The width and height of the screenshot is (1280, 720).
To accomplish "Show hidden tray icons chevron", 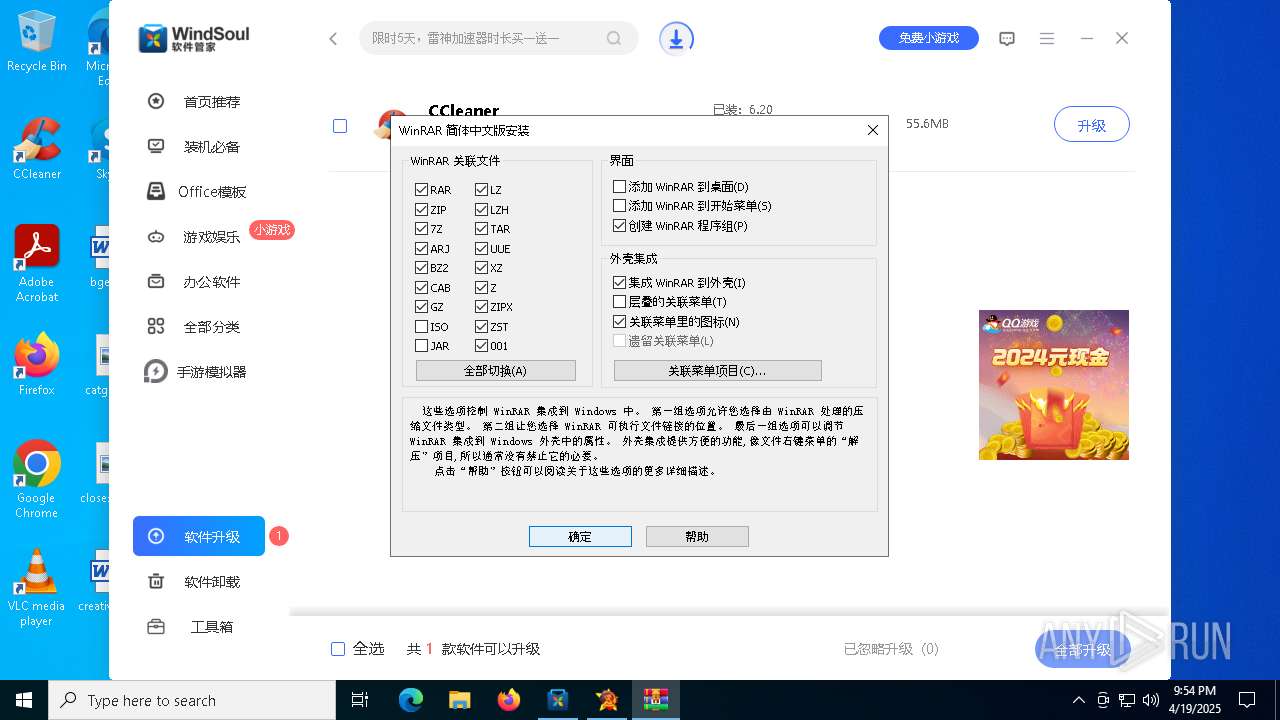I will (1078, 700).
